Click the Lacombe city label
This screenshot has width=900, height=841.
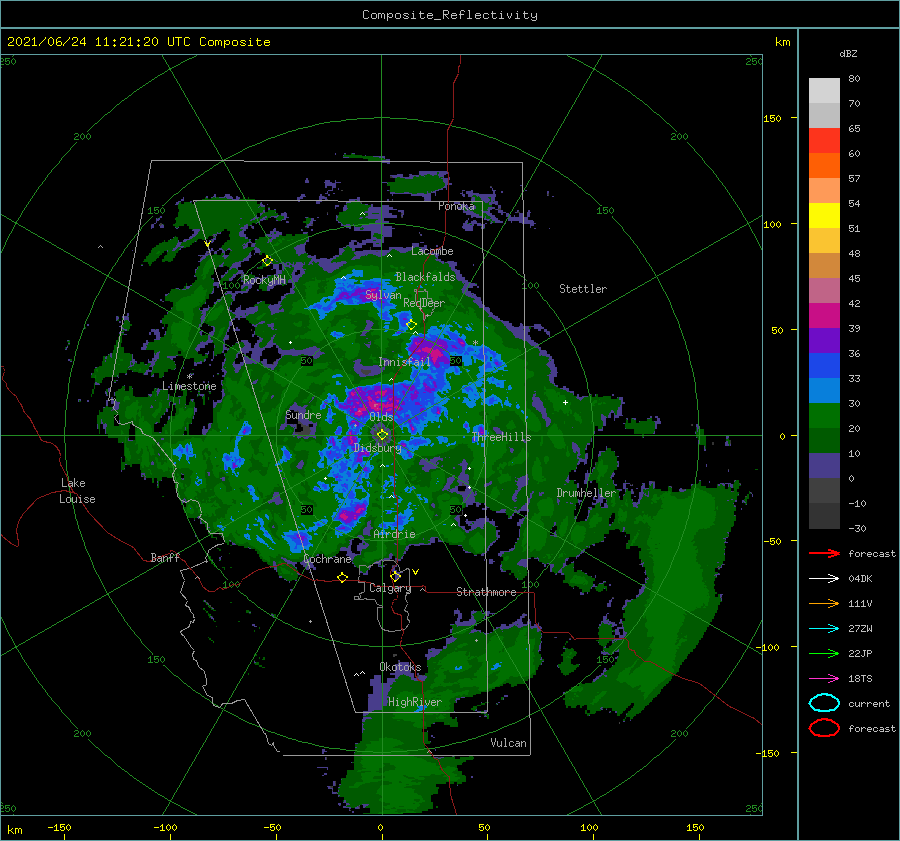[x=432, y=251]
